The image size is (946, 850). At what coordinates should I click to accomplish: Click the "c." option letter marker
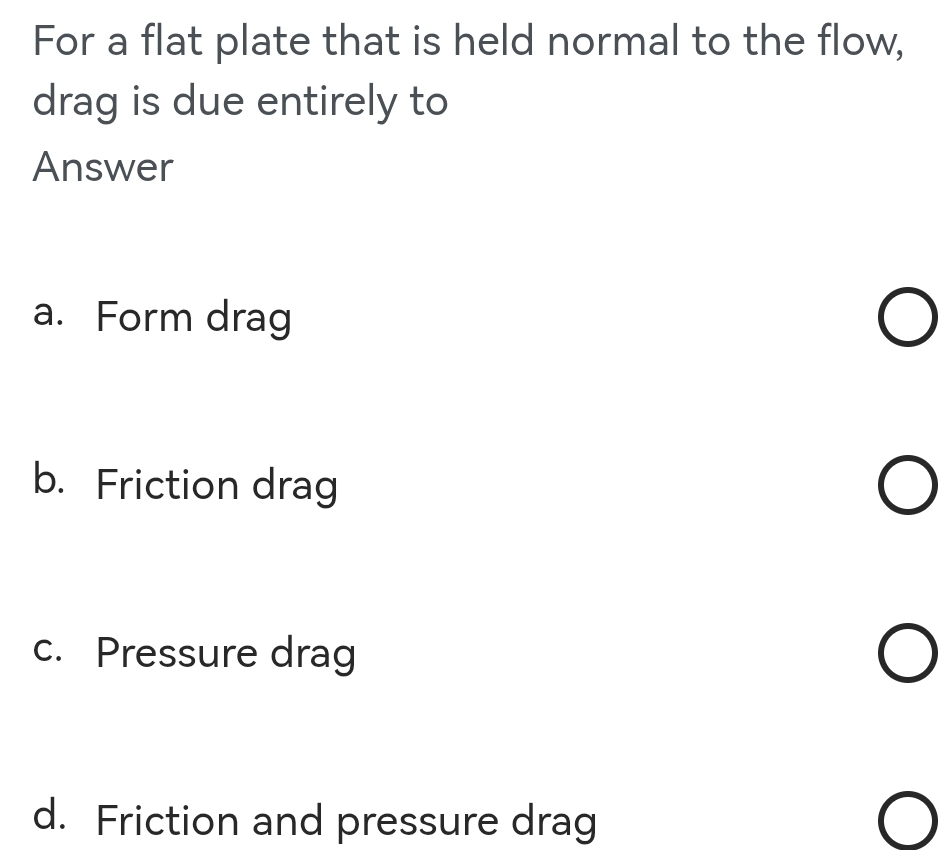pyautogui.click(x=49, y=650)
